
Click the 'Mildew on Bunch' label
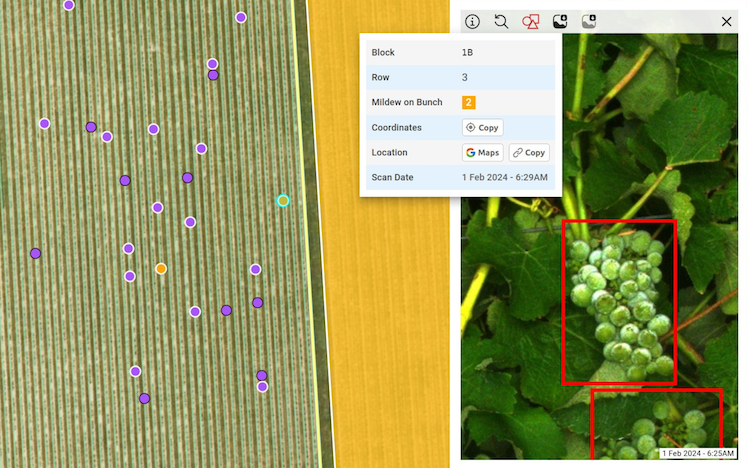pyautogui.click(x=407, y=102)
